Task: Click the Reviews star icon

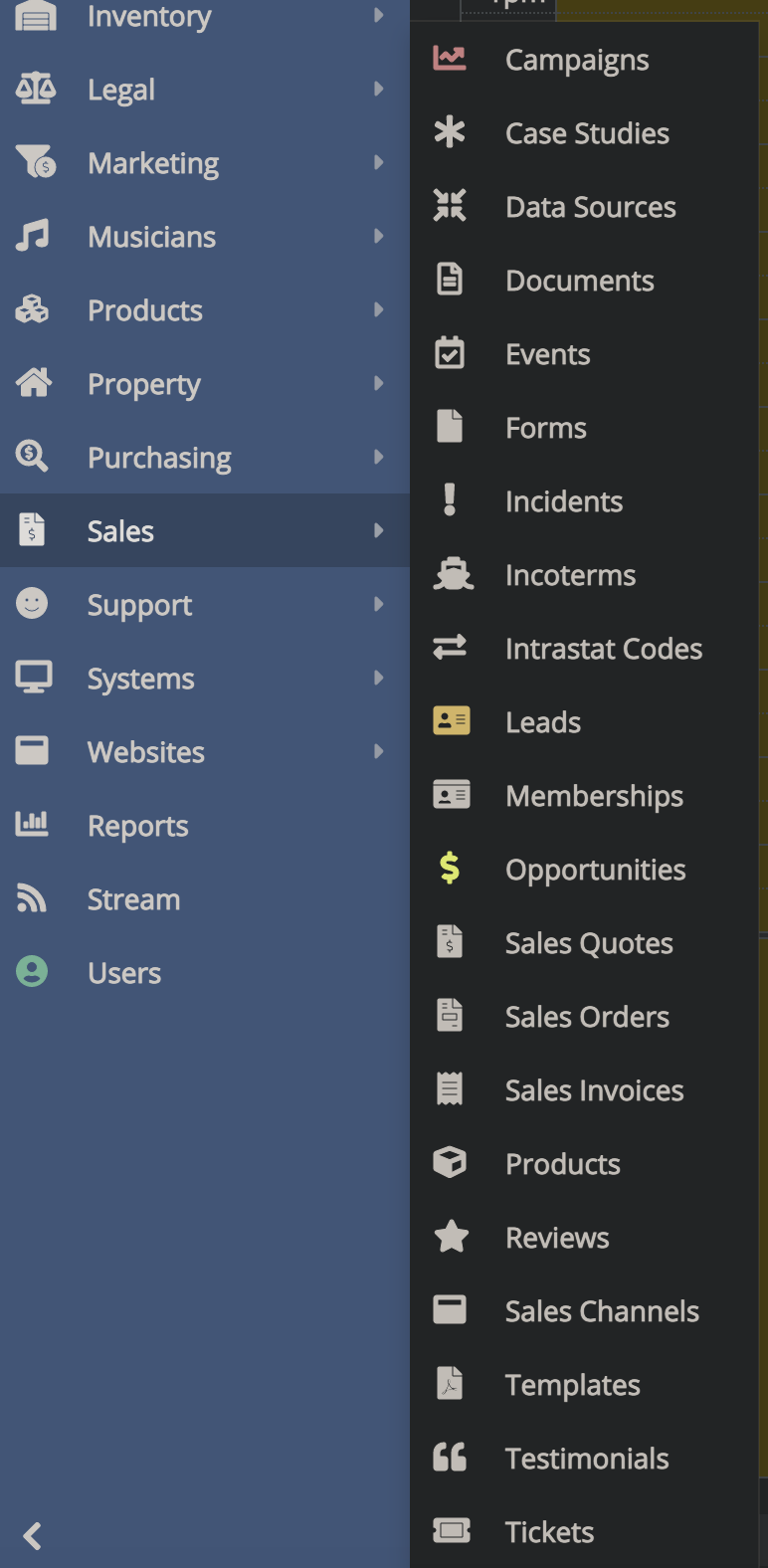Action: click(452, 1237)
